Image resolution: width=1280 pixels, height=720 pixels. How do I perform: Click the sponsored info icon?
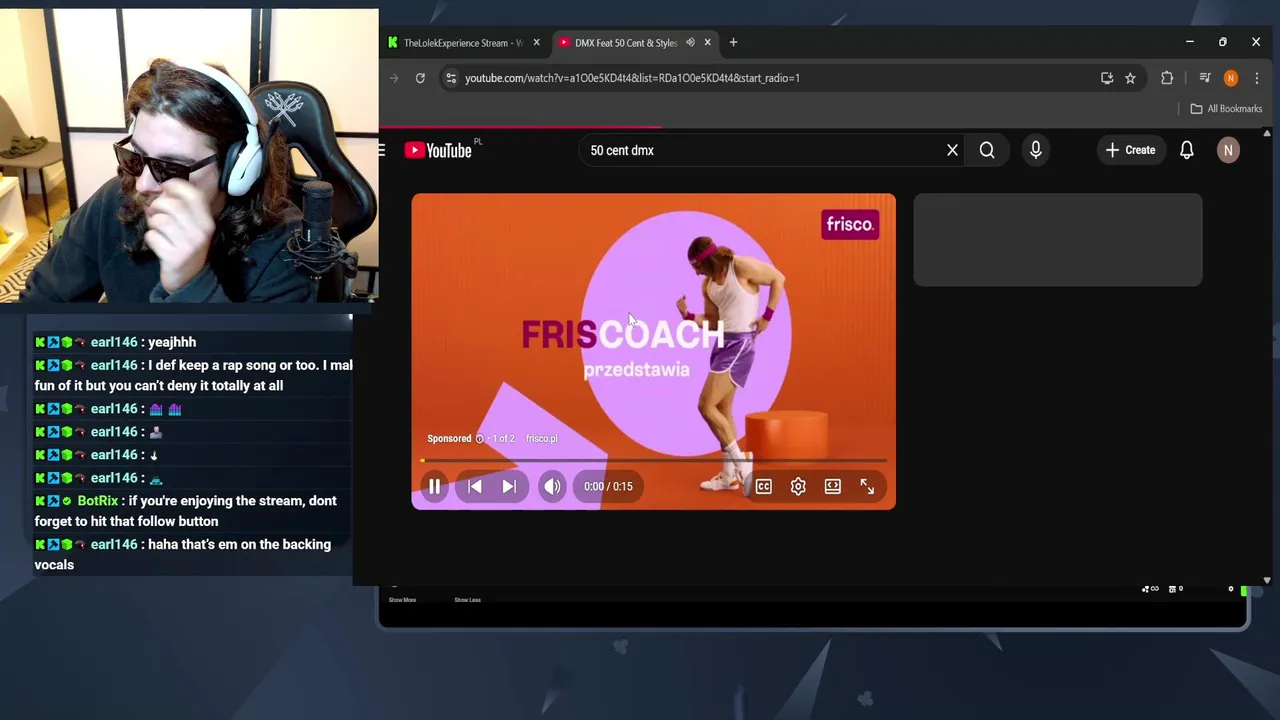479,438
